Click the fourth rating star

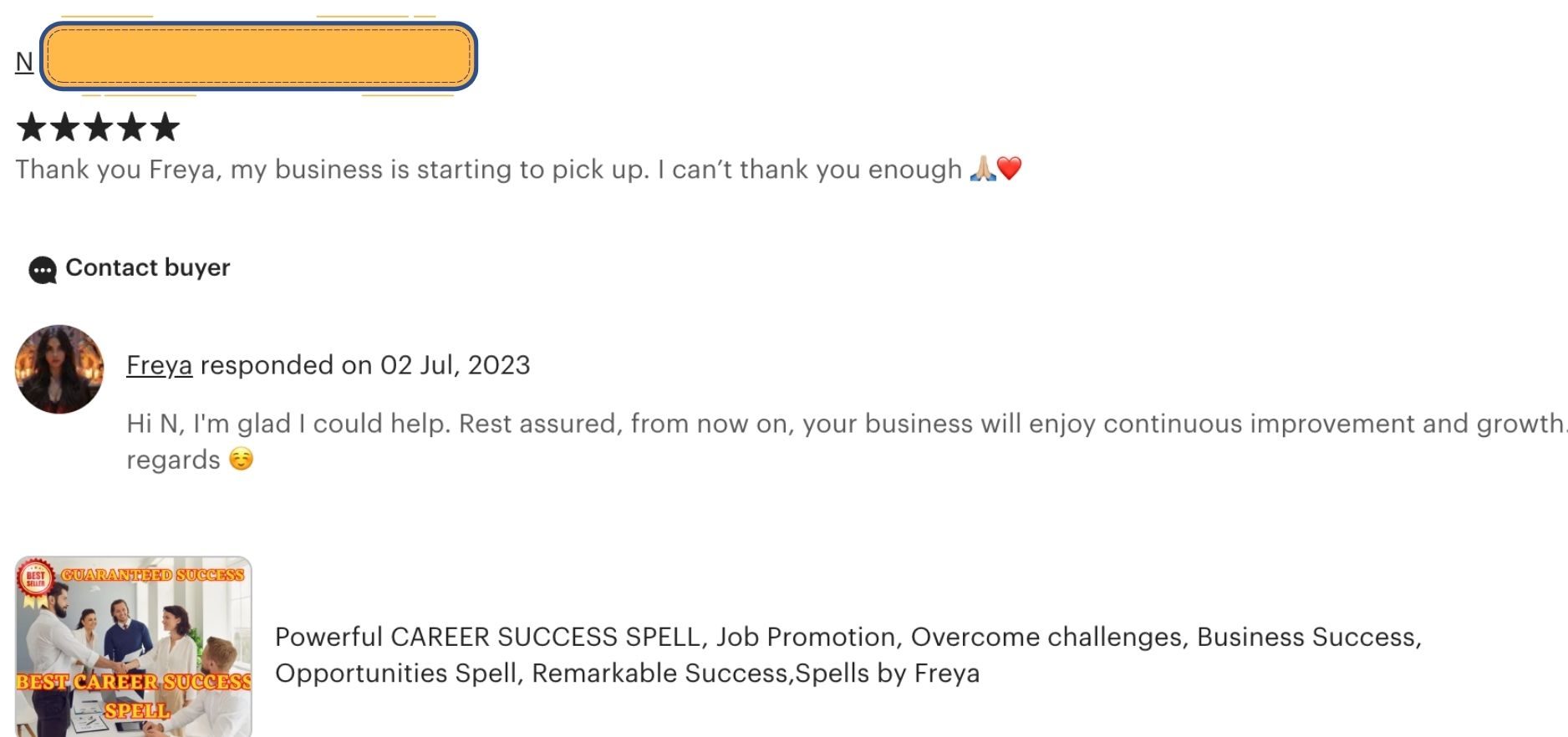pos(131,127)
